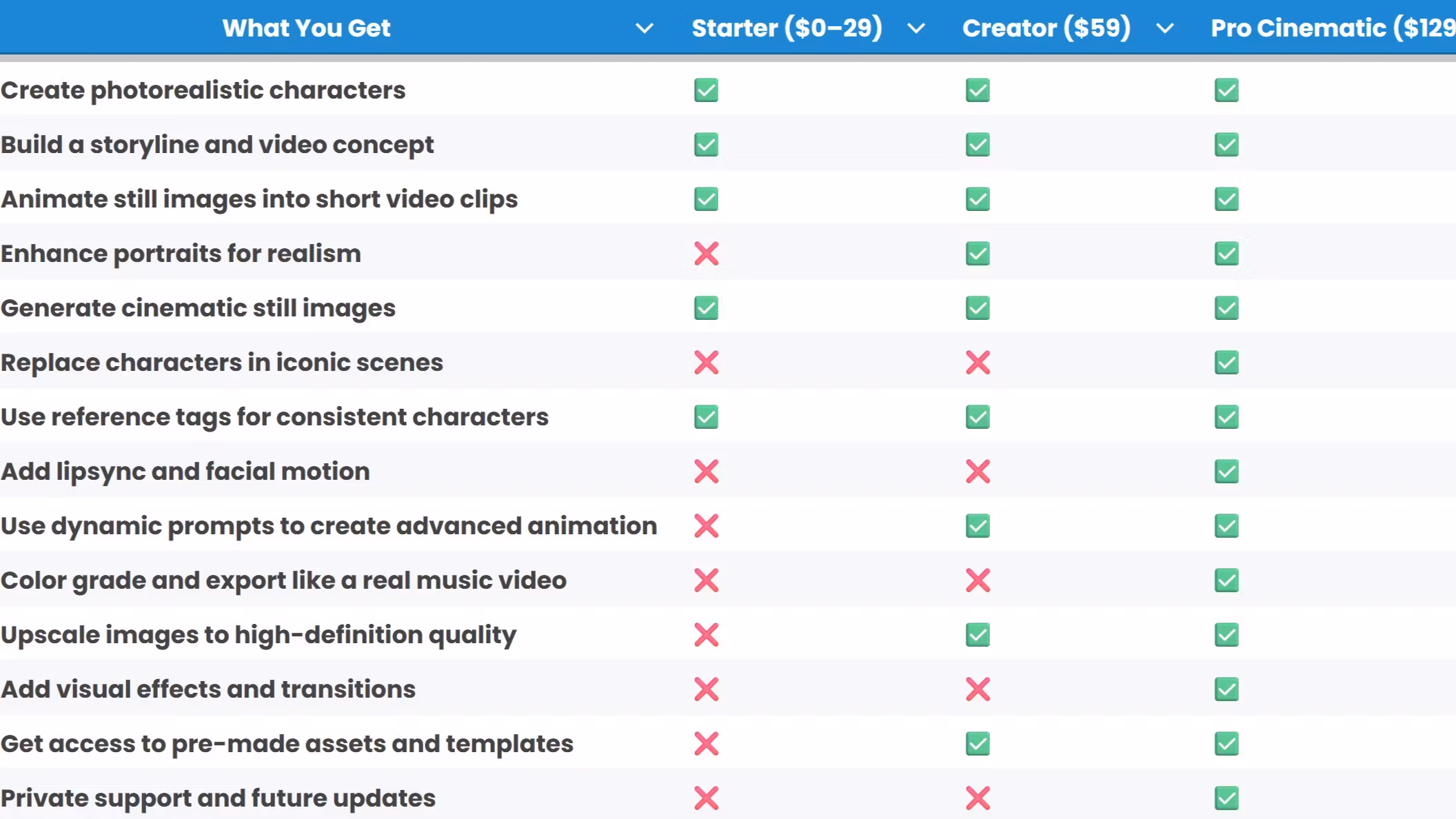The height and width of the screenshot is (819, 1456).
Task: Click the Generate cinematic still images row text
Action: pyautogui.click(x=198, y=308)
